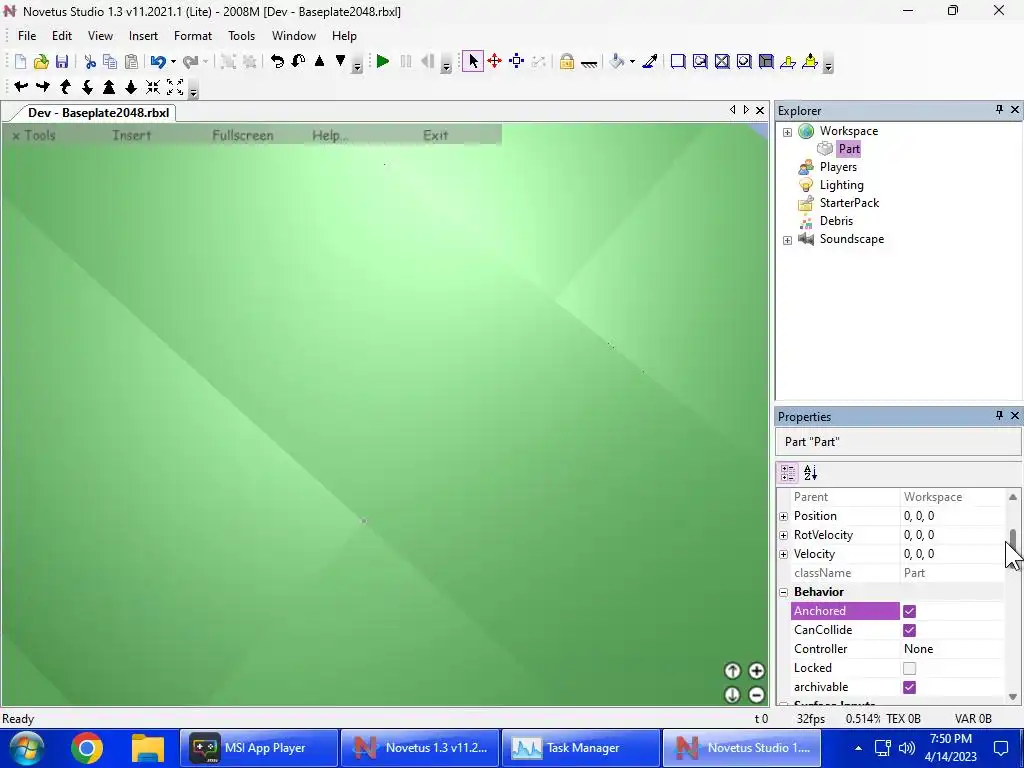
Task: Tilt the selection with the tilt icon
Action: [x=298, y=61]
